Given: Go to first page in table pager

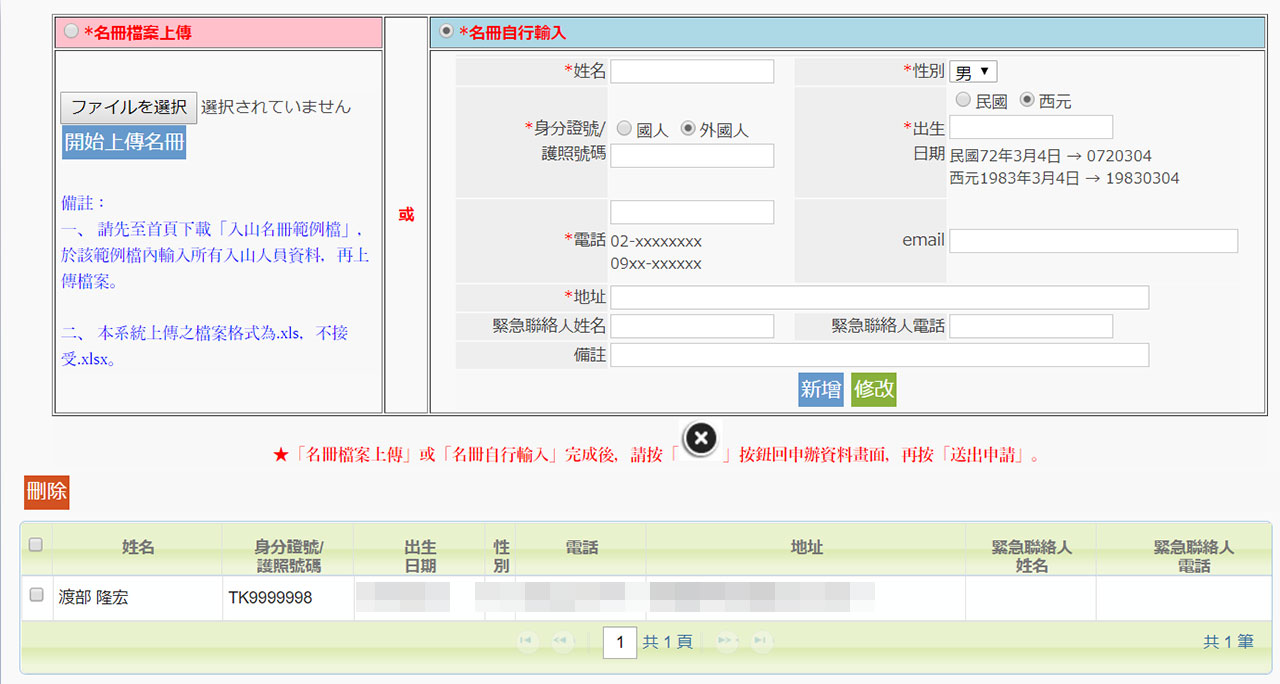Looking at the screenshot, I should coord(528,641).
